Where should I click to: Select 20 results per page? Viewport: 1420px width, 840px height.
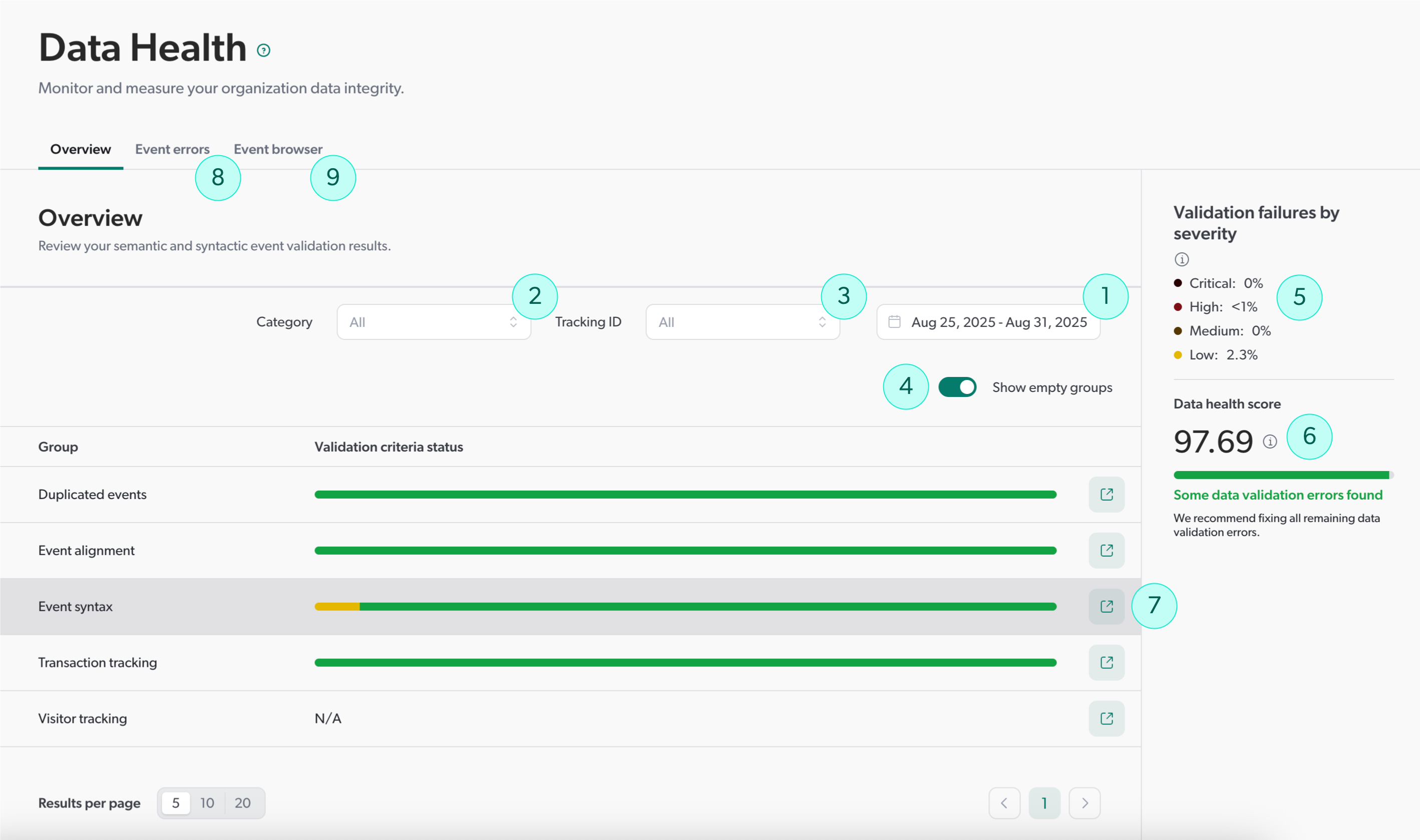point(242,802)
